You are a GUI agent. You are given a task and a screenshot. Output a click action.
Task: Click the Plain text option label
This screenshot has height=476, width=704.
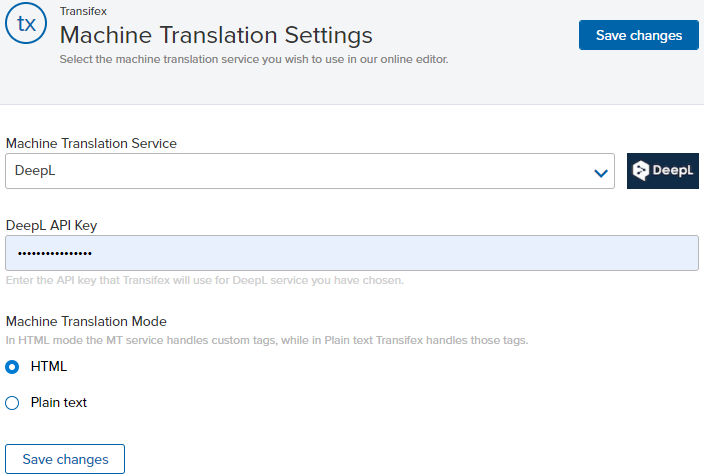click(x=59, y=402)
